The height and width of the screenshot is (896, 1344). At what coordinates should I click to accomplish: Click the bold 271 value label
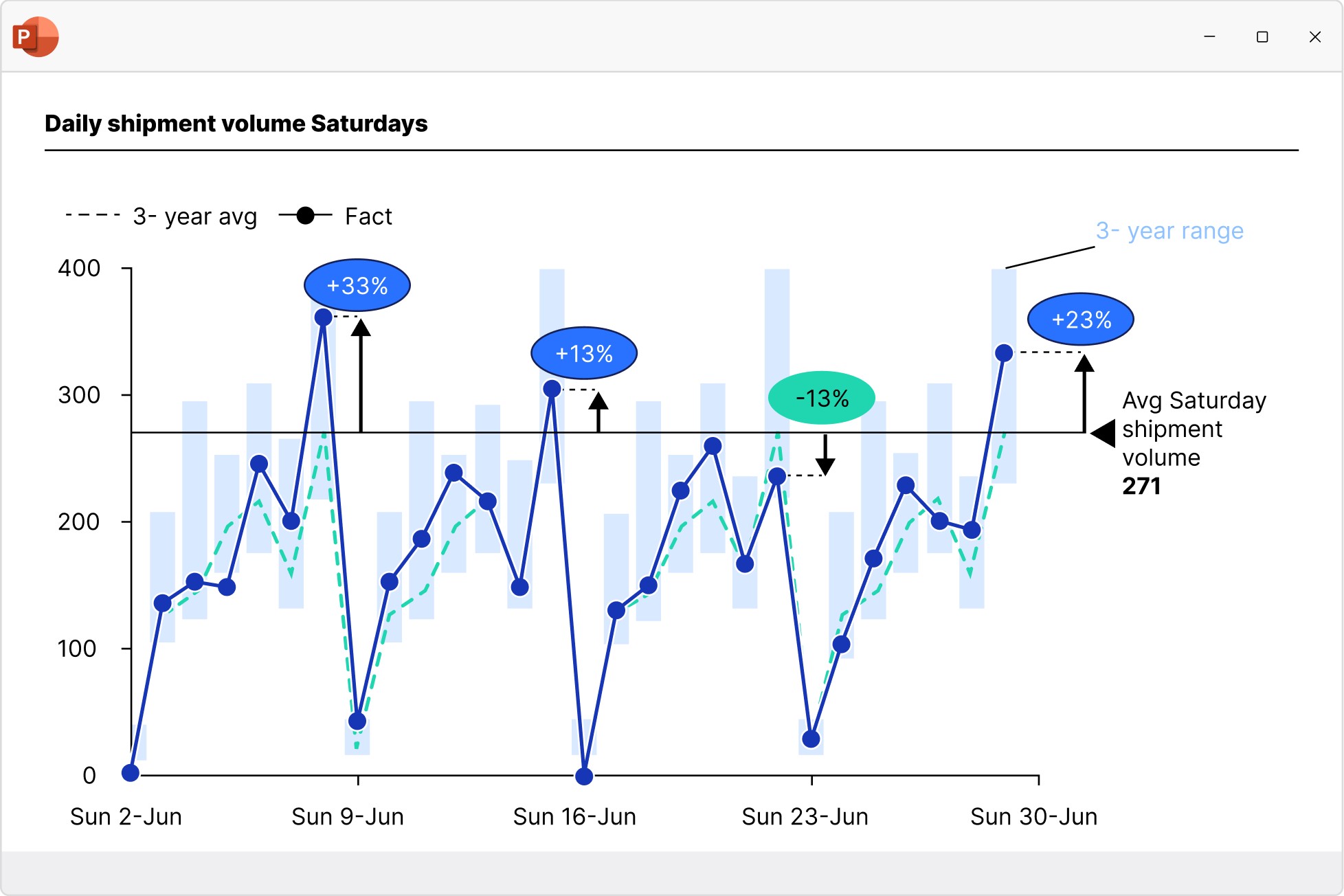coord(1140,486)
